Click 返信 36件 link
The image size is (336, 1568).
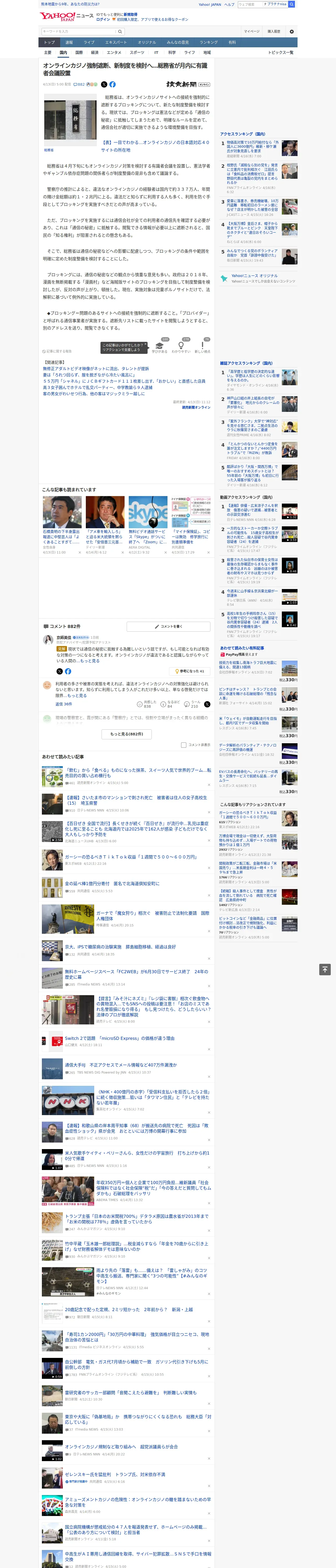(x=63, y=704)
